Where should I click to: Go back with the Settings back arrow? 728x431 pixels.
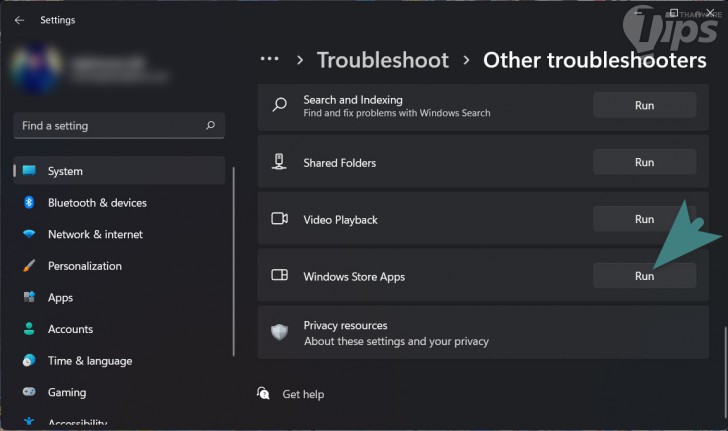point(19,20)
